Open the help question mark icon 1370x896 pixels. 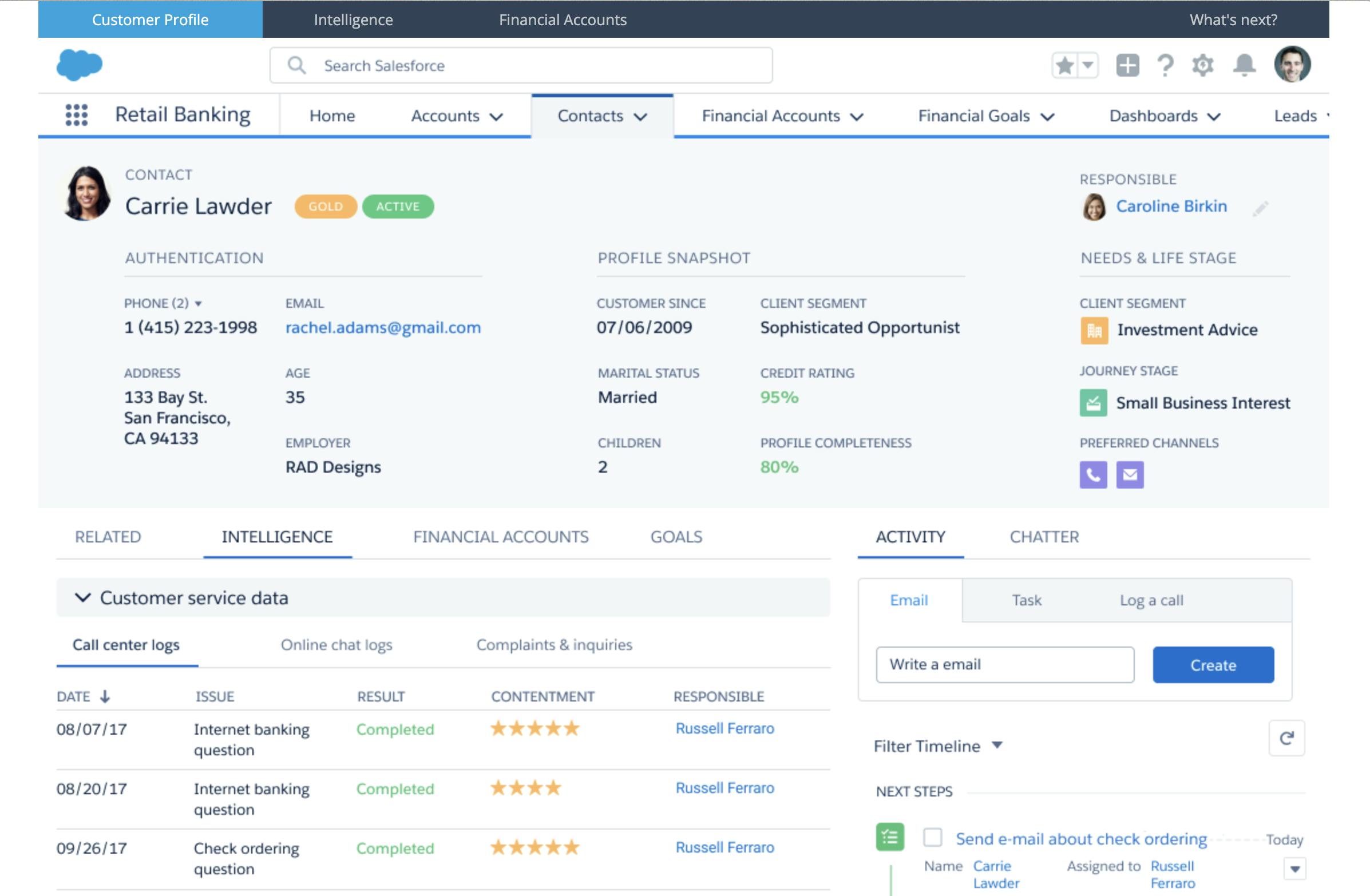click(x=1165, y=65)
